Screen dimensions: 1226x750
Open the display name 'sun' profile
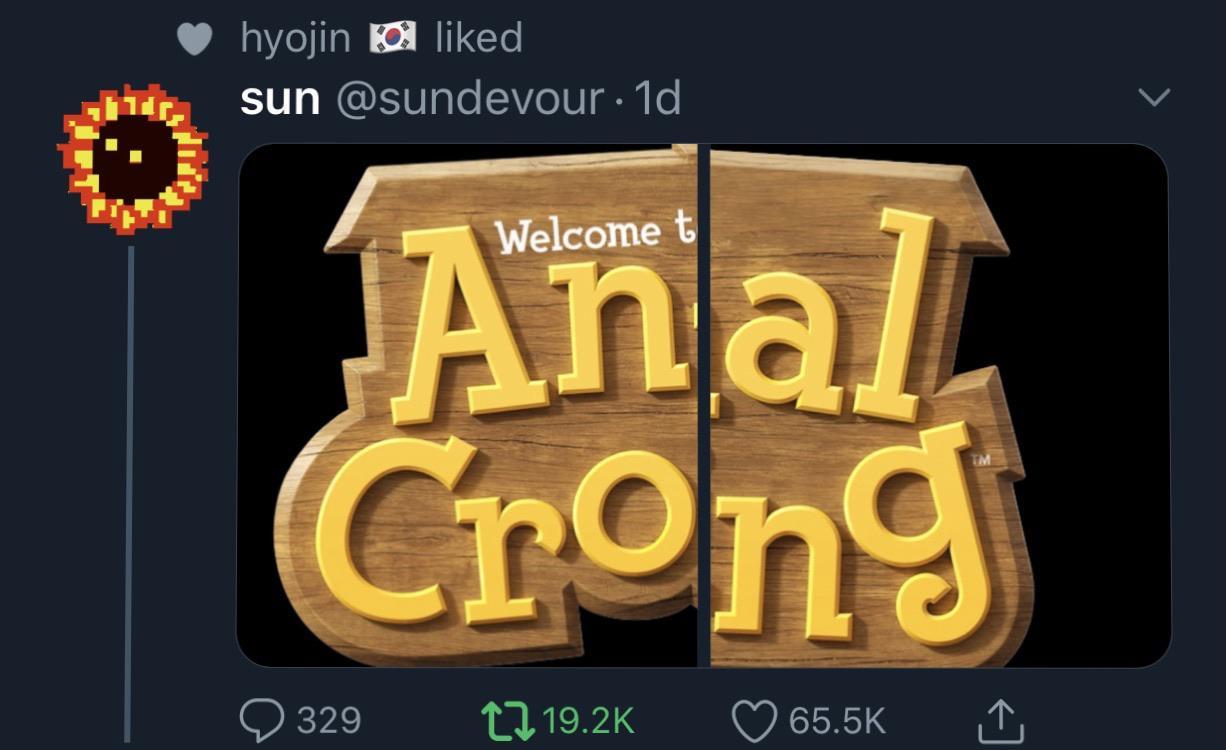click(280, 98)
